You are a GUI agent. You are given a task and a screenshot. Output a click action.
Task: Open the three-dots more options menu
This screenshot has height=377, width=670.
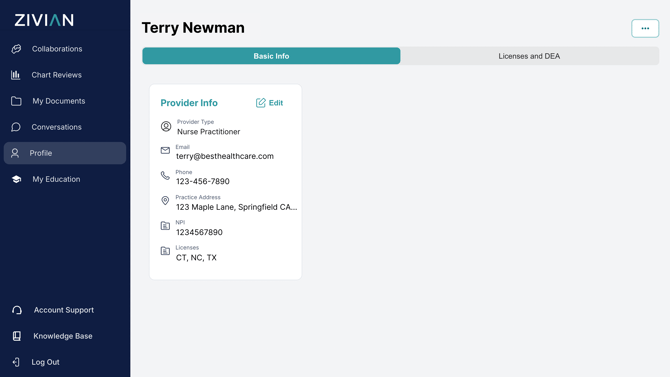(645, 28)
